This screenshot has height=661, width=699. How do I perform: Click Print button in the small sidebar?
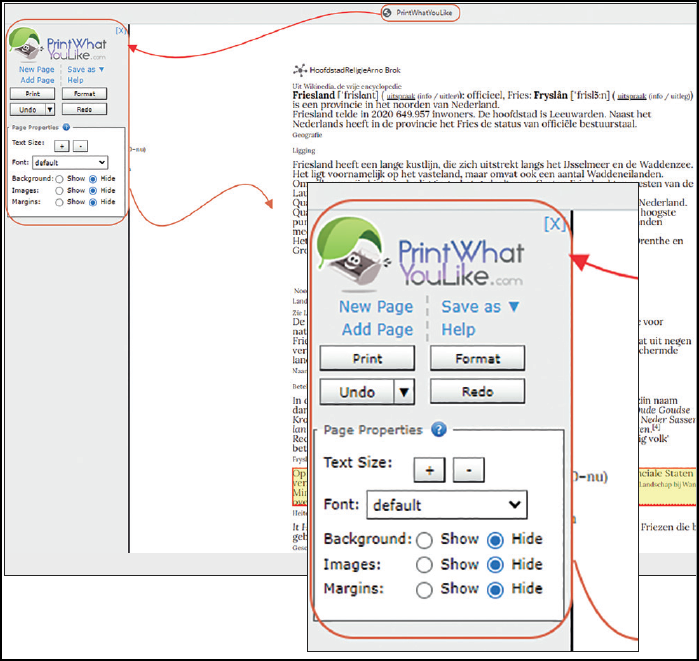coord(33,94)
